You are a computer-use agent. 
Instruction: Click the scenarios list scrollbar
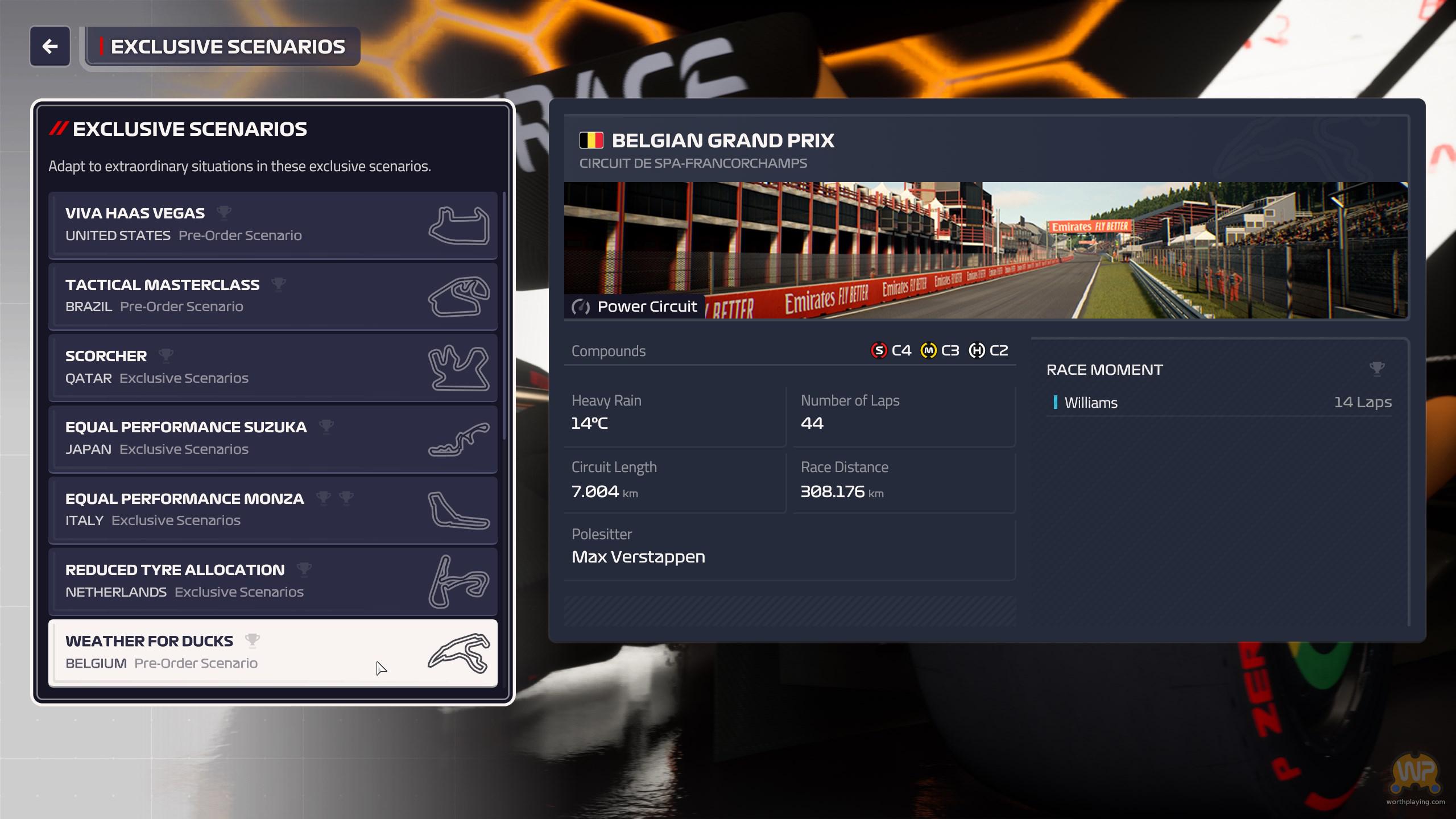(504, 316)
